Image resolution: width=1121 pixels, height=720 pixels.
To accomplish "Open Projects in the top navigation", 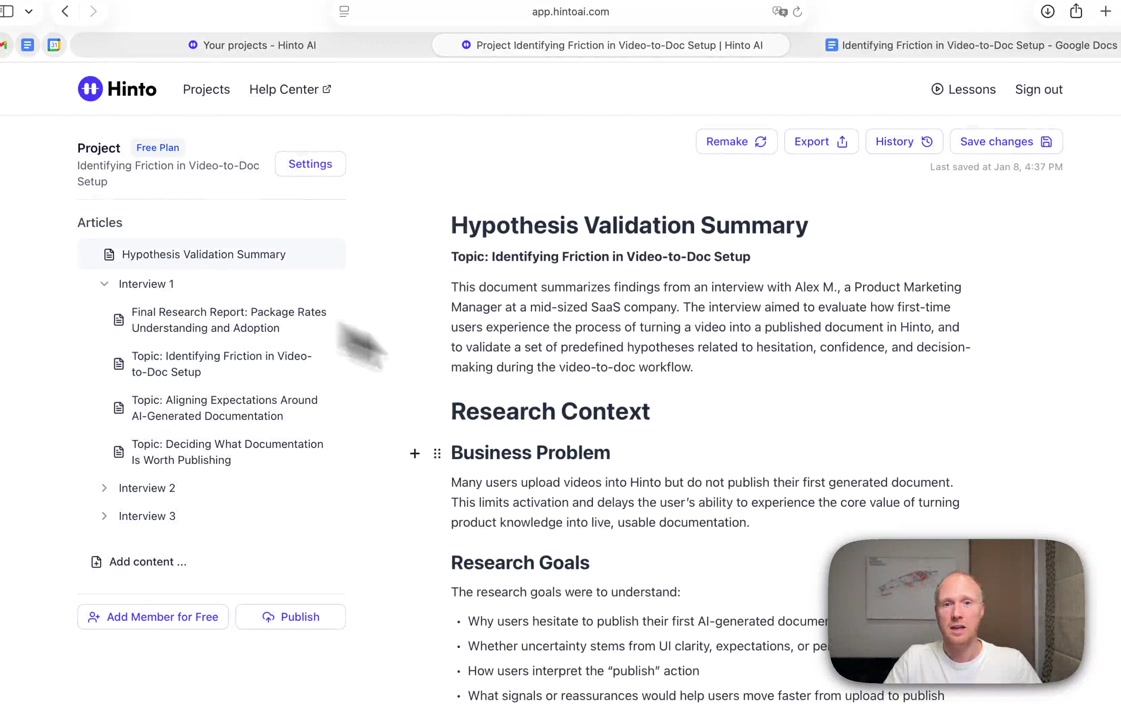I will (x=206, y=89).
